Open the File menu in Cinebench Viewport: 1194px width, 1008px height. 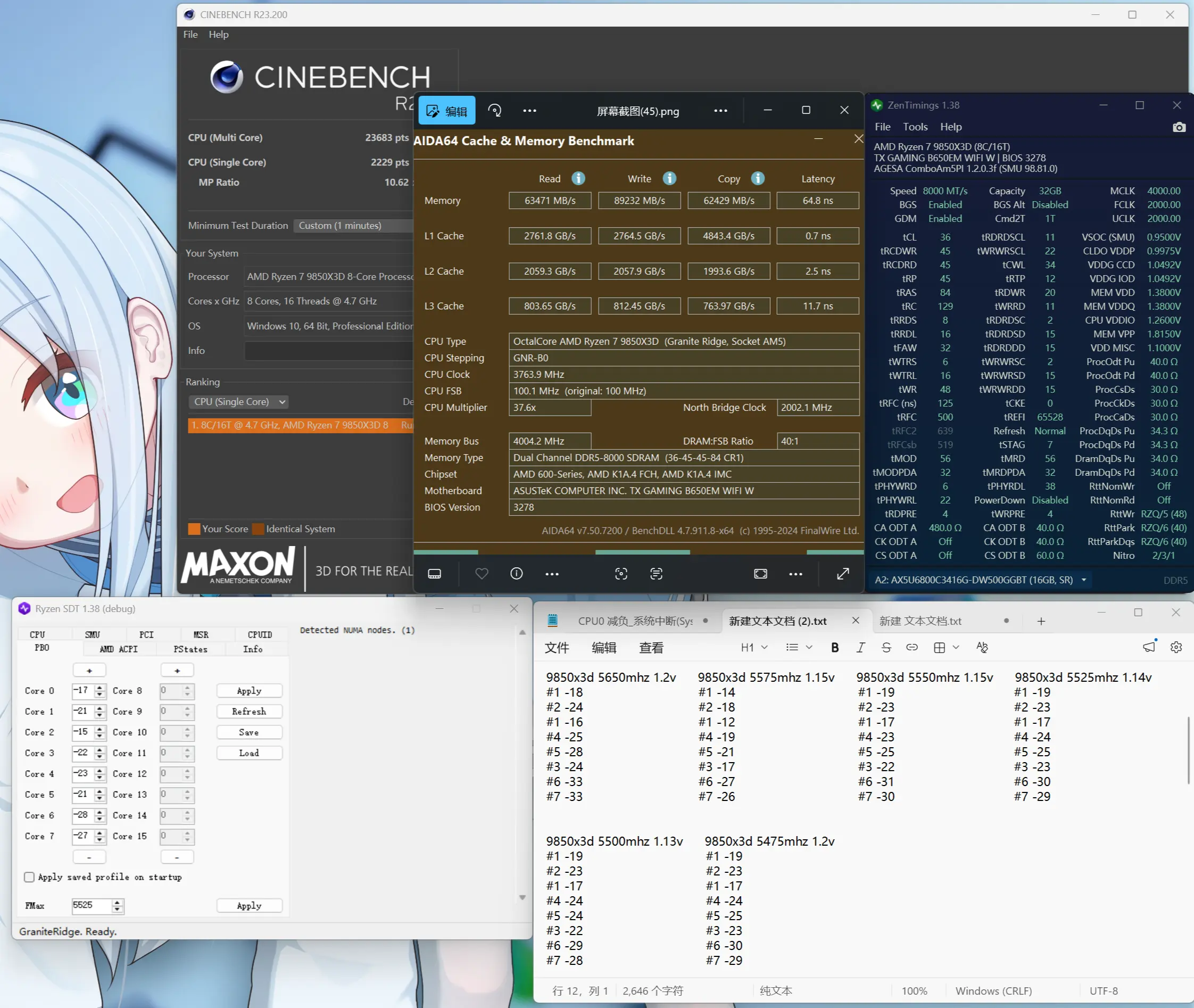190,34
